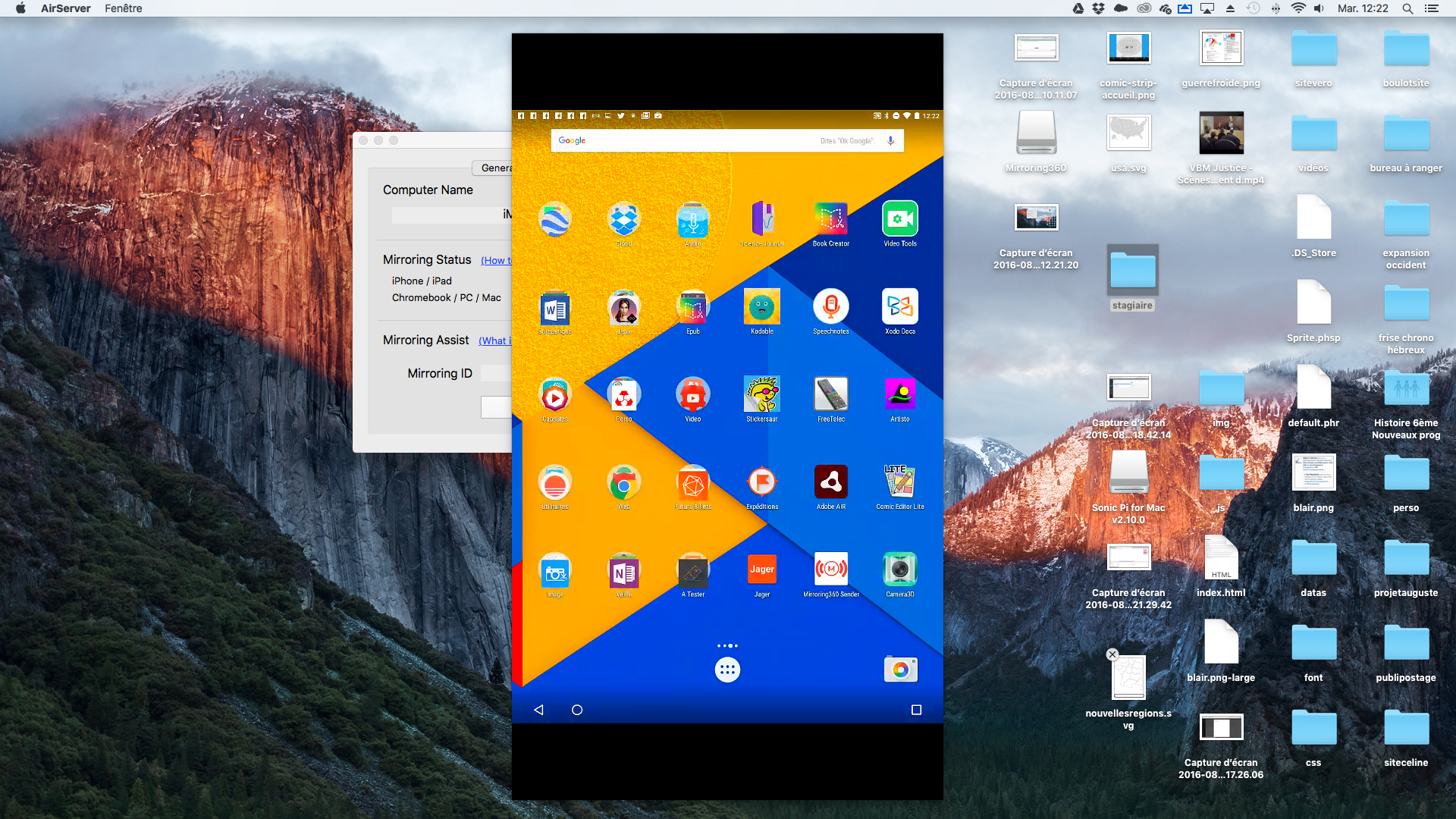Click the volume icon in menu bar

(1319, 8)
